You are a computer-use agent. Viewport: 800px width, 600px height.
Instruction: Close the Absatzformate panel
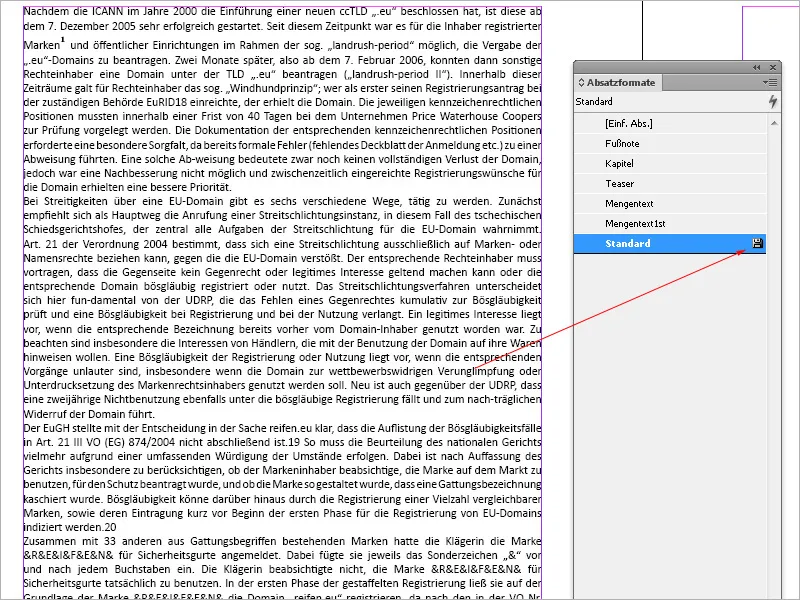point(772,67)
